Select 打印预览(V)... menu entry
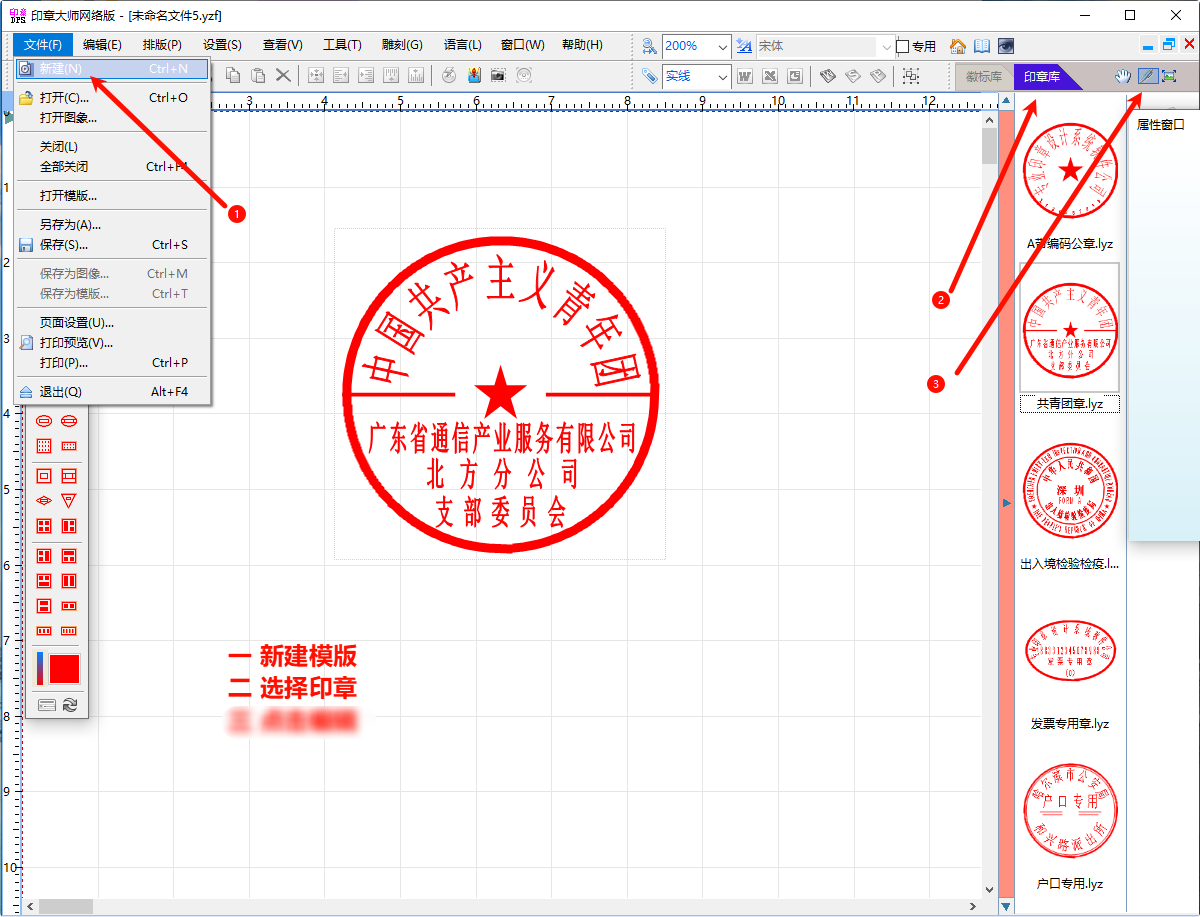Viewport: 1200px width, 917px height. click(112, 343)
